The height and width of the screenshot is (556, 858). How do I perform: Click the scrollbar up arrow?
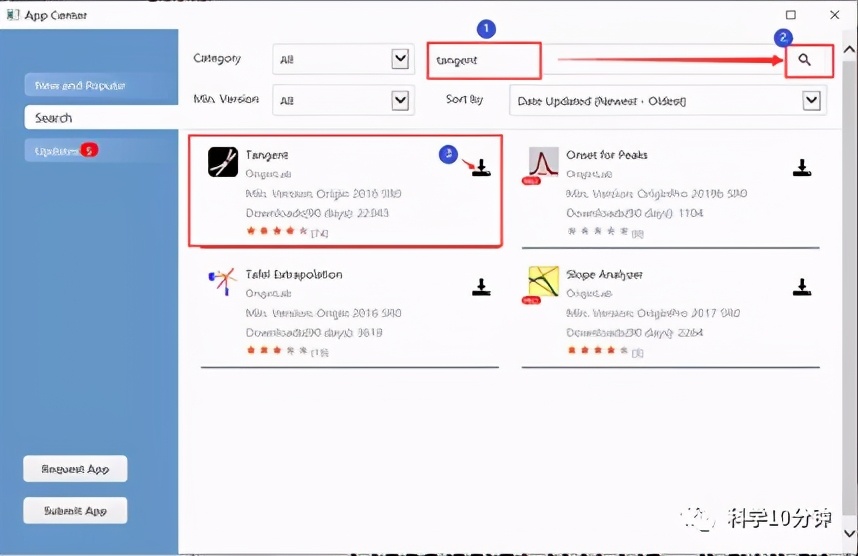[x=849, y=49]
